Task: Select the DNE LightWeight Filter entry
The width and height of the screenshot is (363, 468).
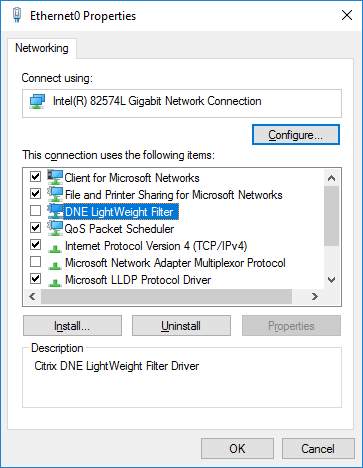Action: (x=121, y=212)
